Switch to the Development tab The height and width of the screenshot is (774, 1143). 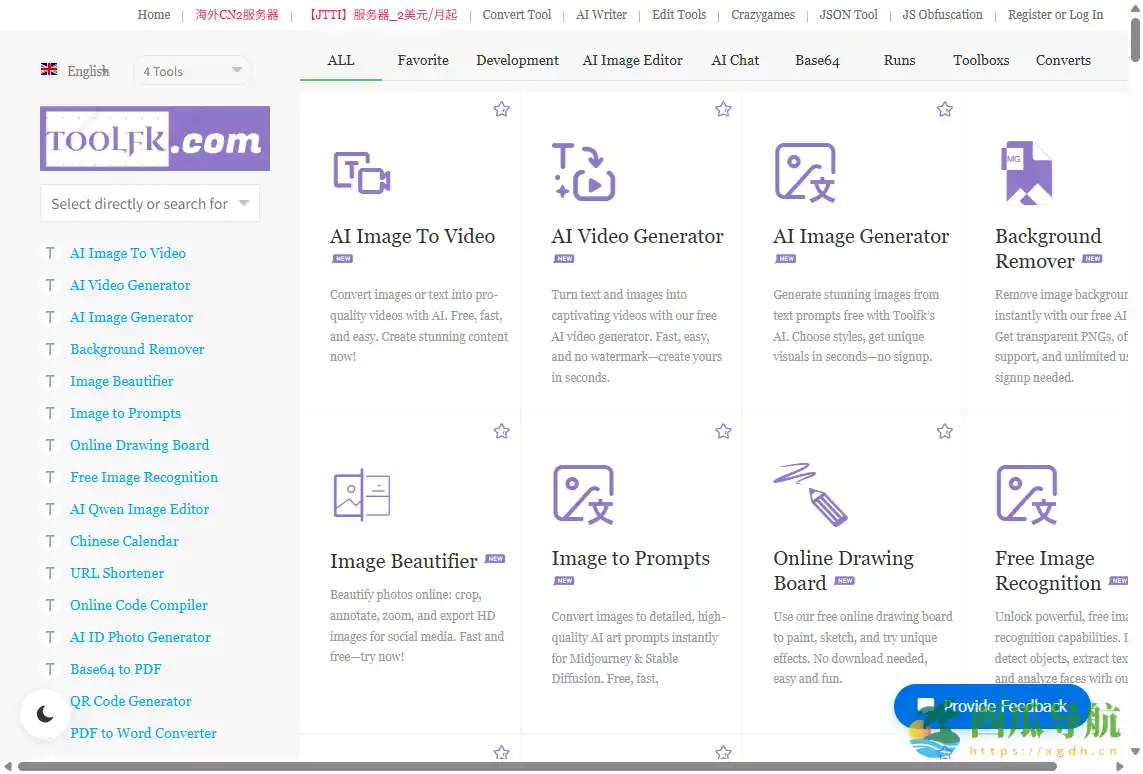[517, 60]
